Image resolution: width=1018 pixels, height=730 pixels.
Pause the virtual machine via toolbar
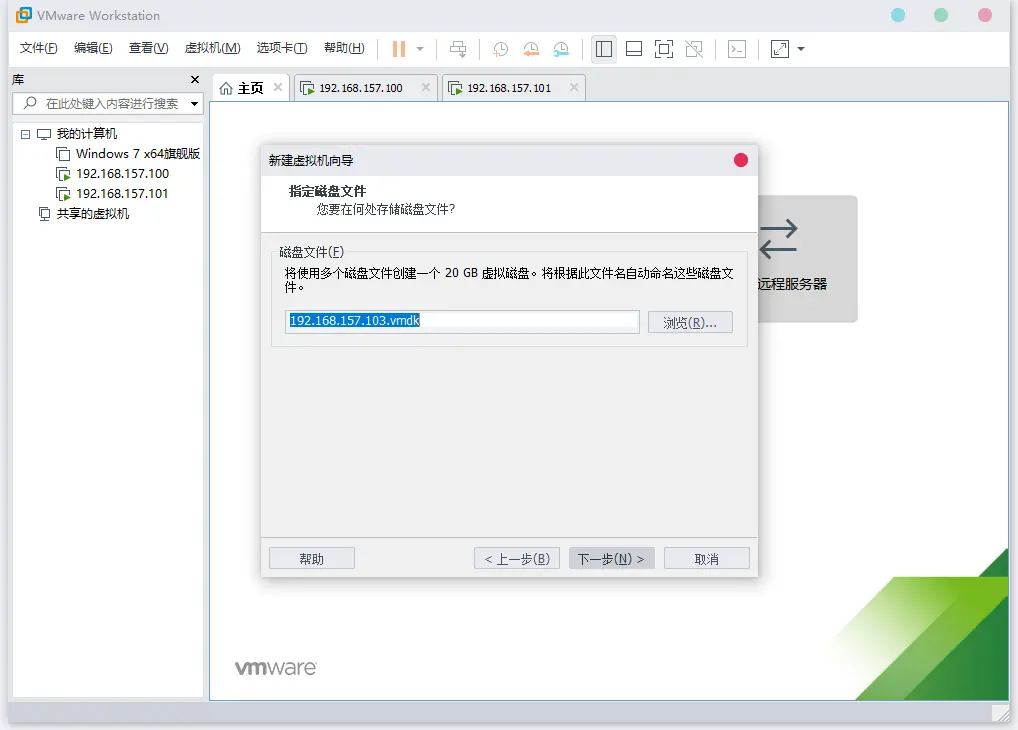[x=399, y=49]
